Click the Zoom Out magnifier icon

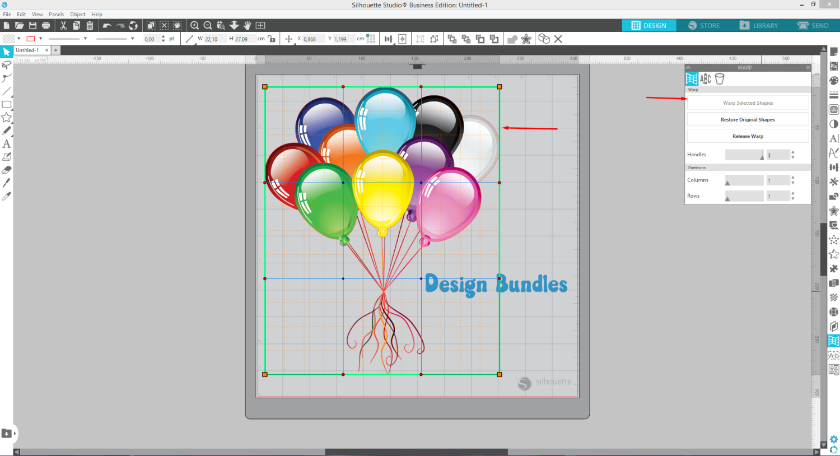[208, 25]
